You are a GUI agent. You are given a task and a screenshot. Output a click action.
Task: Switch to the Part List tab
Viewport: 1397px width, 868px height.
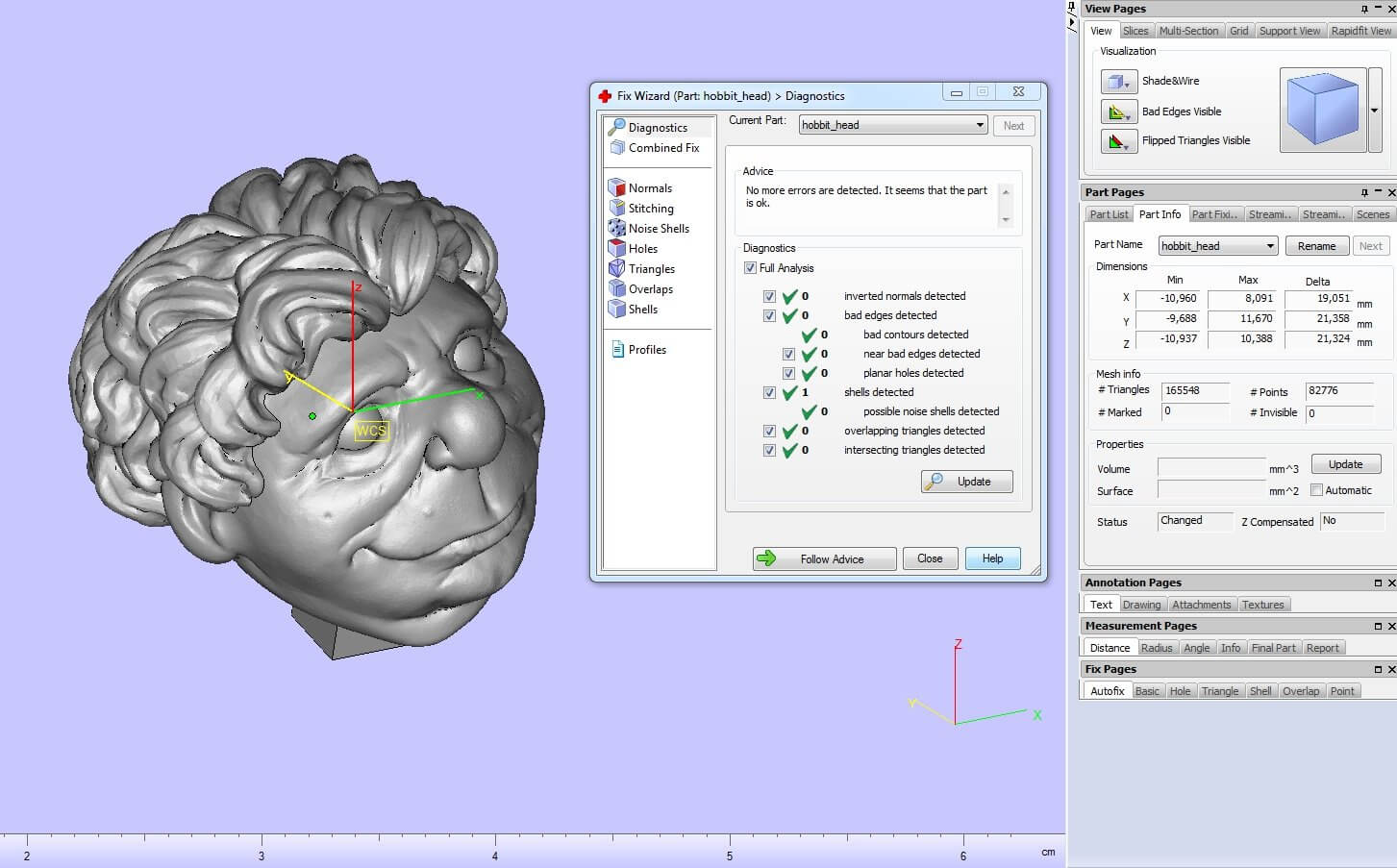tap(1109, 214)
